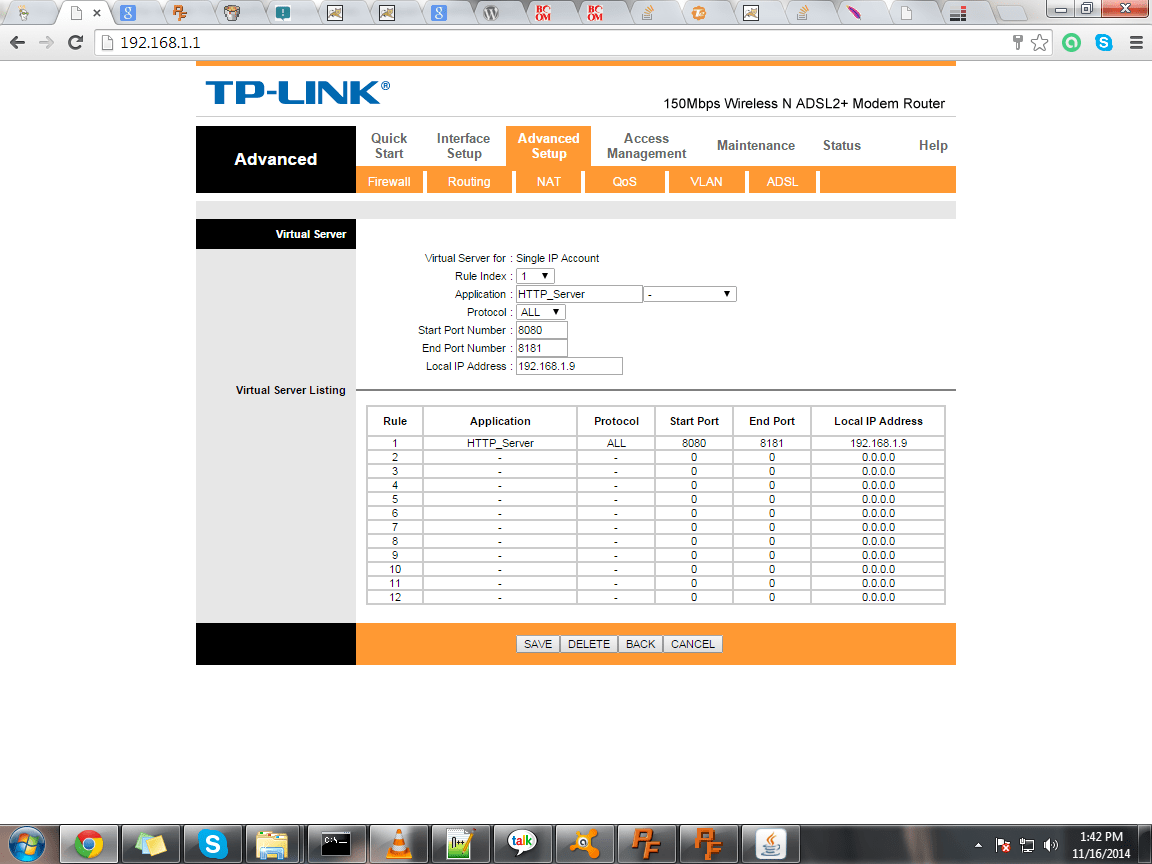Go back using the browser back arrow
Viewport: 1152px width, 864px height.
(18, 43)
